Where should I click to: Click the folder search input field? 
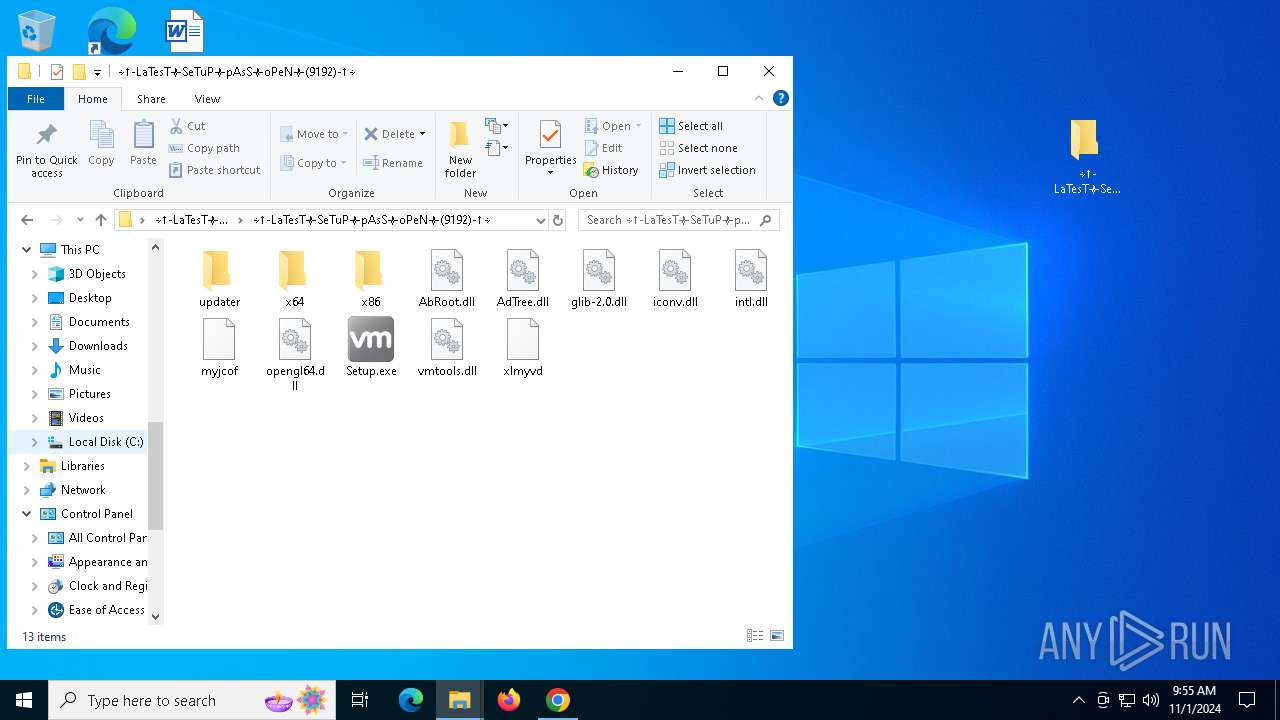pyautogui.click(x=668, y=220)
